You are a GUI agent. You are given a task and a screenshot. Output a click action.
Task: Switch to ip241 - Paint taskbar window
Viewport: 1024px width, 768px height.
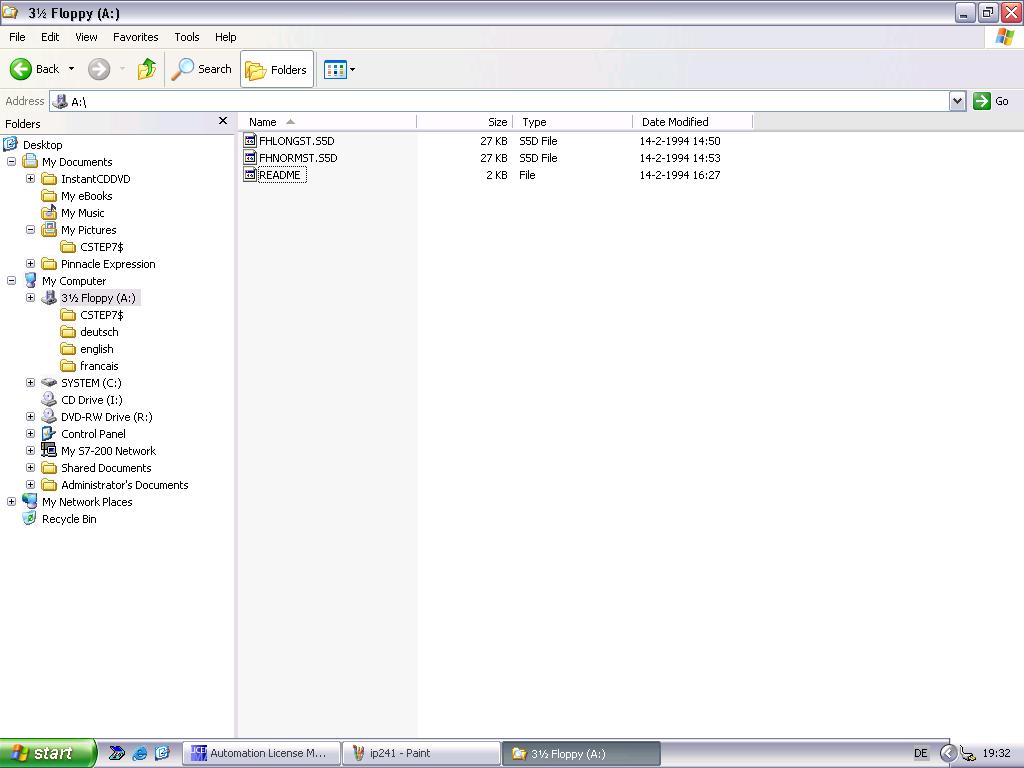pos(421,753)
